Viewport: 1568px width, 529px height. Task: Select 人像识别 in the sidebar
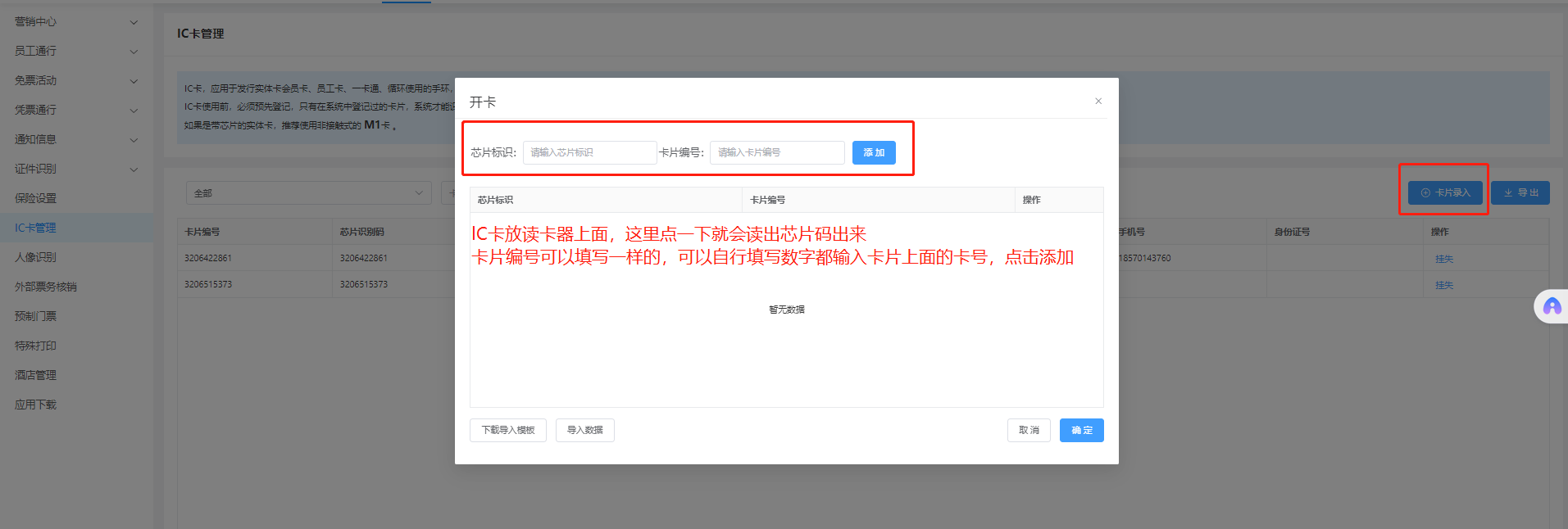pyautogui.click(x=36, y=258)
